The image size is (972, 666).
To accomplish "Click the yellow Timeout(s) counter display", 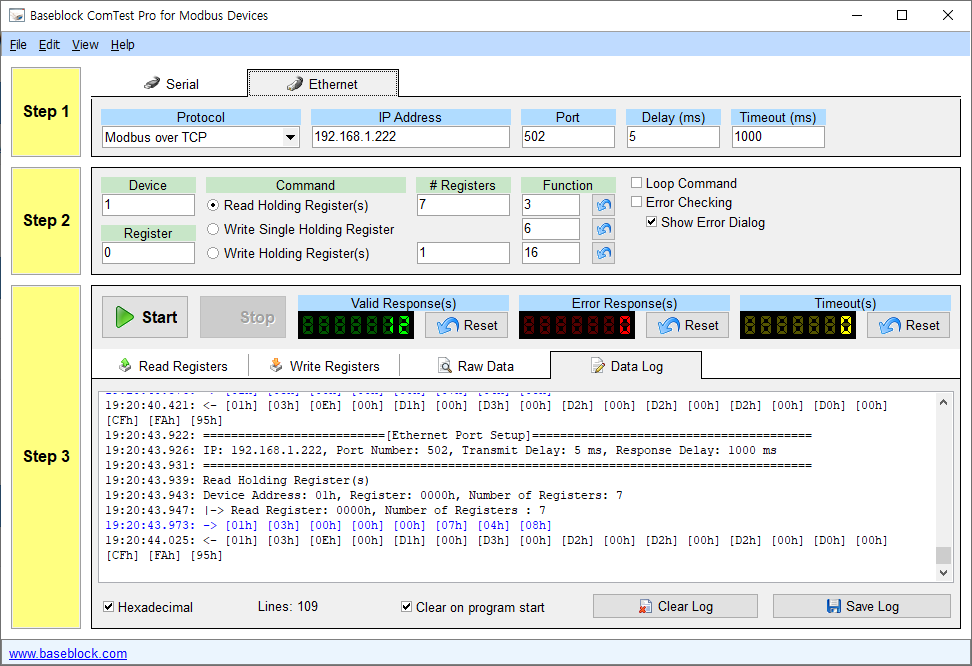I will [x=798, y=326].
